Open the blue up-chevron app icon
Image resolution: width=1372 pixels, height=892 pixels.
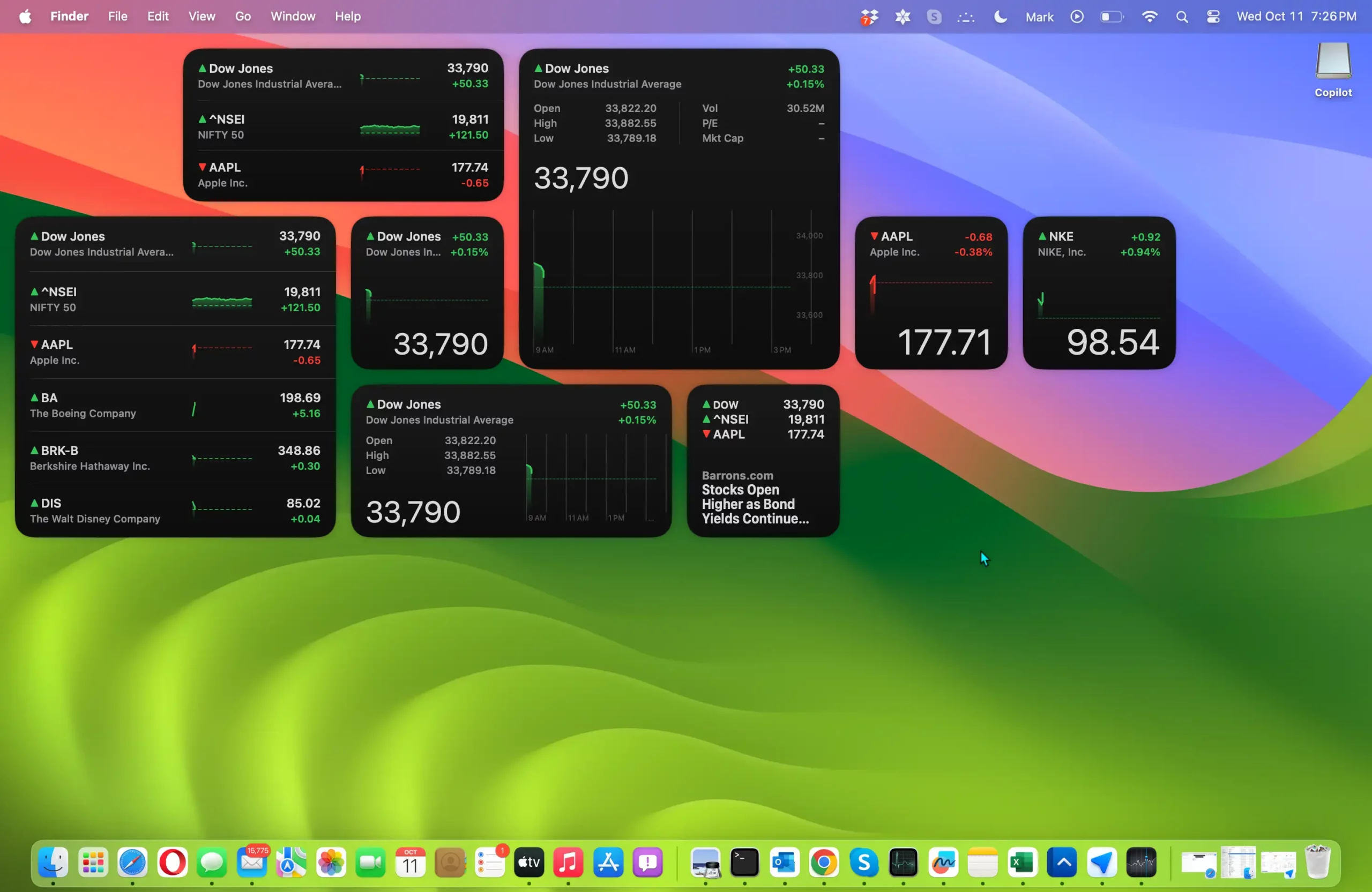[1062, 862]
